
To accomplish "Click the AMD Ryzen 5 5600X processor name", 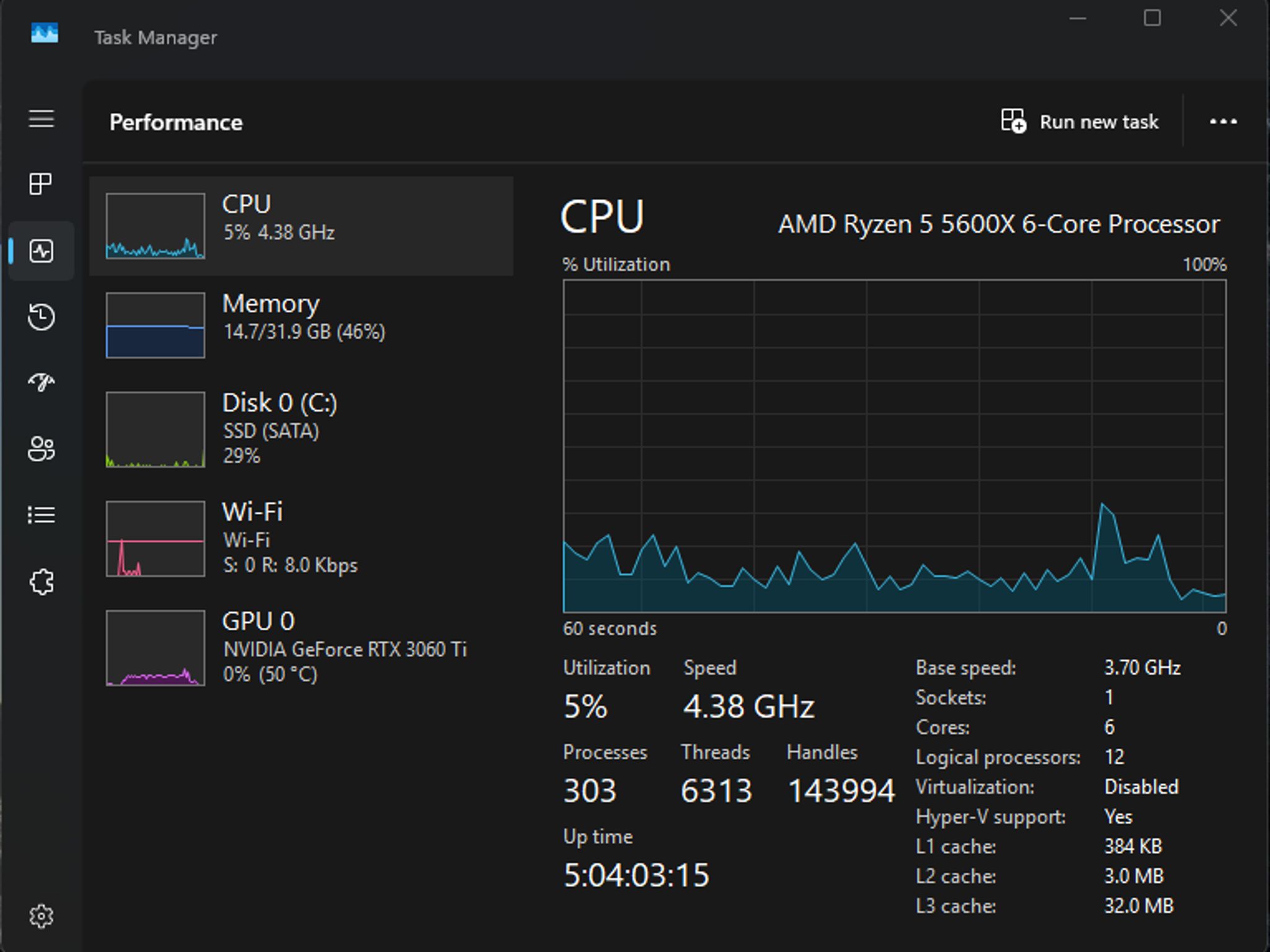I will coord(999,224).
